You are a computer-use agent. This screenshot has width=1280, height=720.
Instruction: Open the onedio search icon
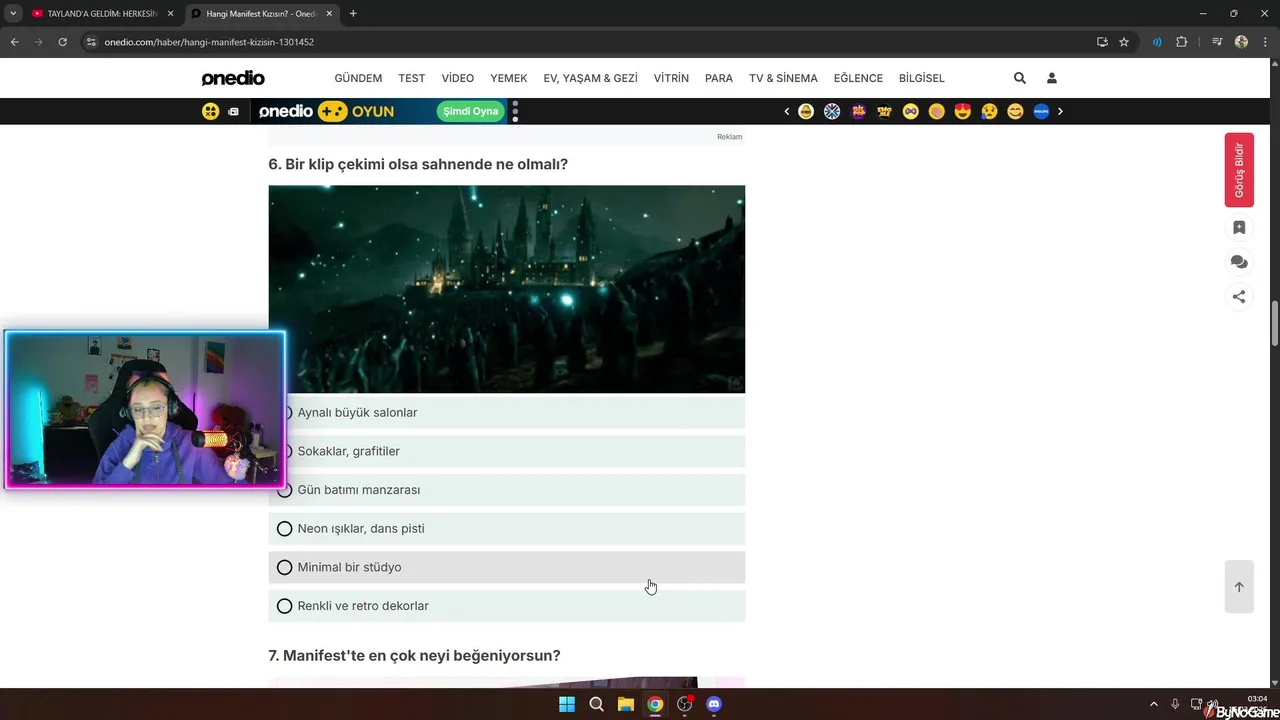[1019, 78]
